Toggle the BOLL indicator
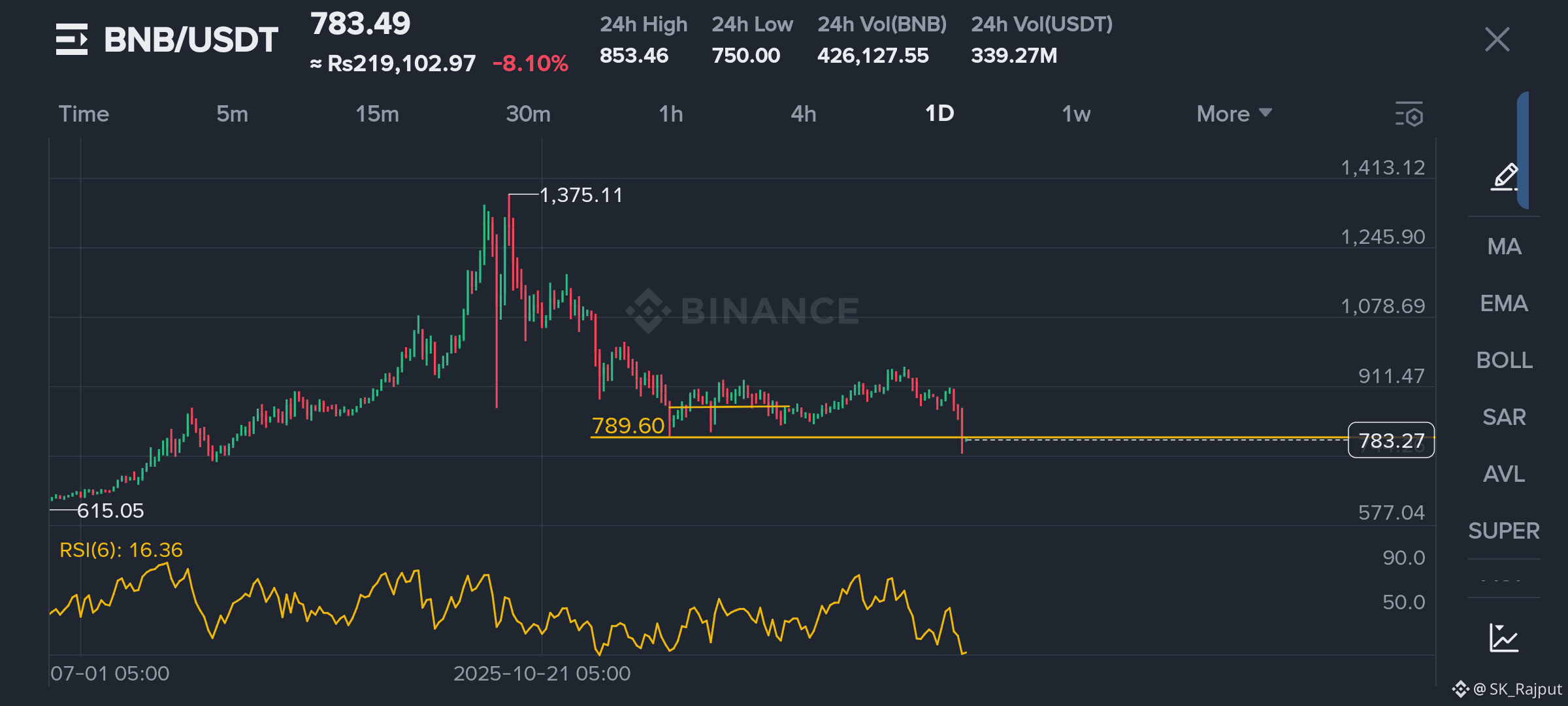This screenshot has width=1568, height=706. (1504, 360)
